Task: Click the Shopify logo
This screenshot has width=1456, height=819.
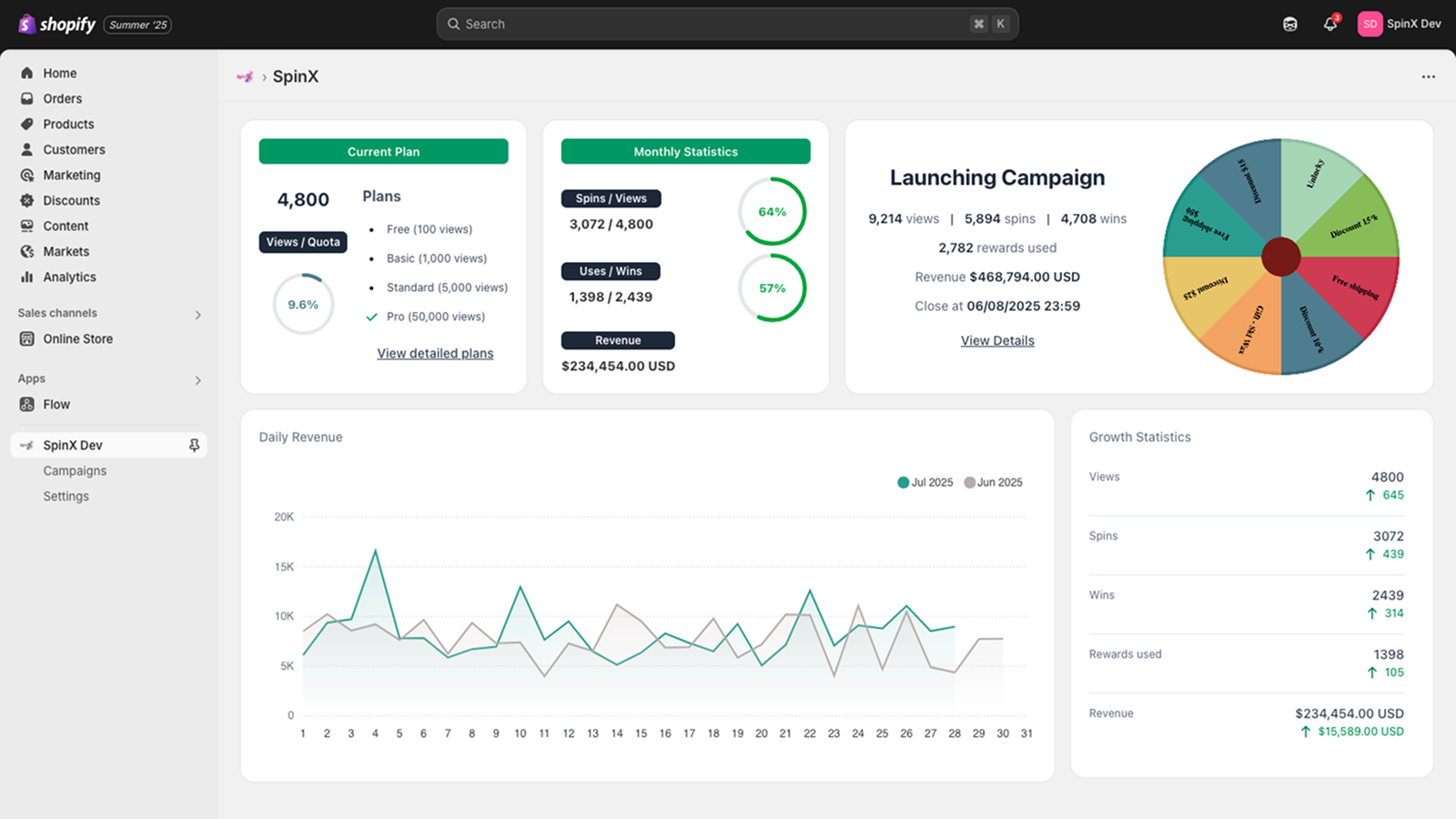Action: [x=56, y=25]
